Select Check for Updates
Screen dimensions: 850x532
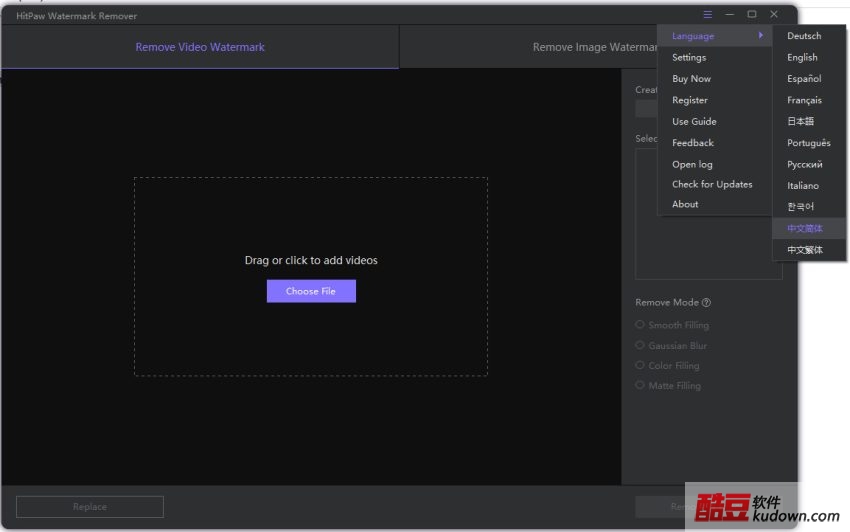[x=714, y=184]
